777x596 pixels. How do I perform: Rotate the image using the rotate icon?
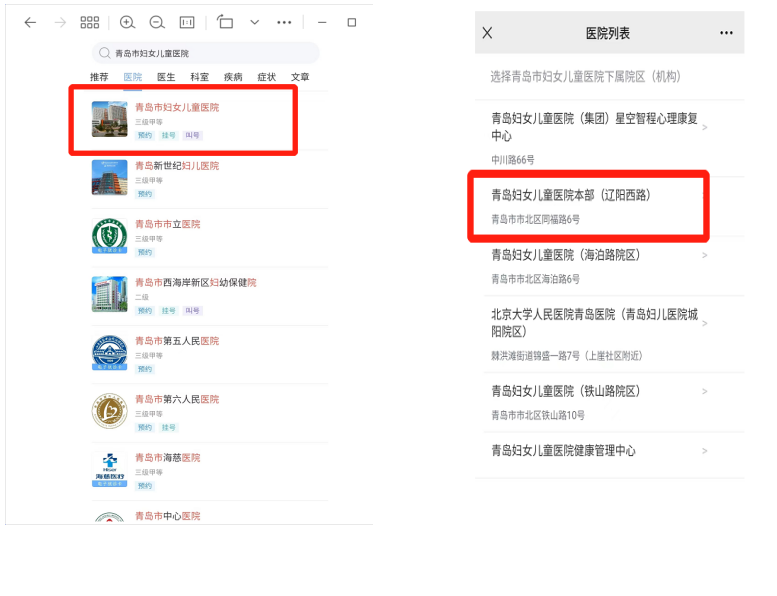225,22
